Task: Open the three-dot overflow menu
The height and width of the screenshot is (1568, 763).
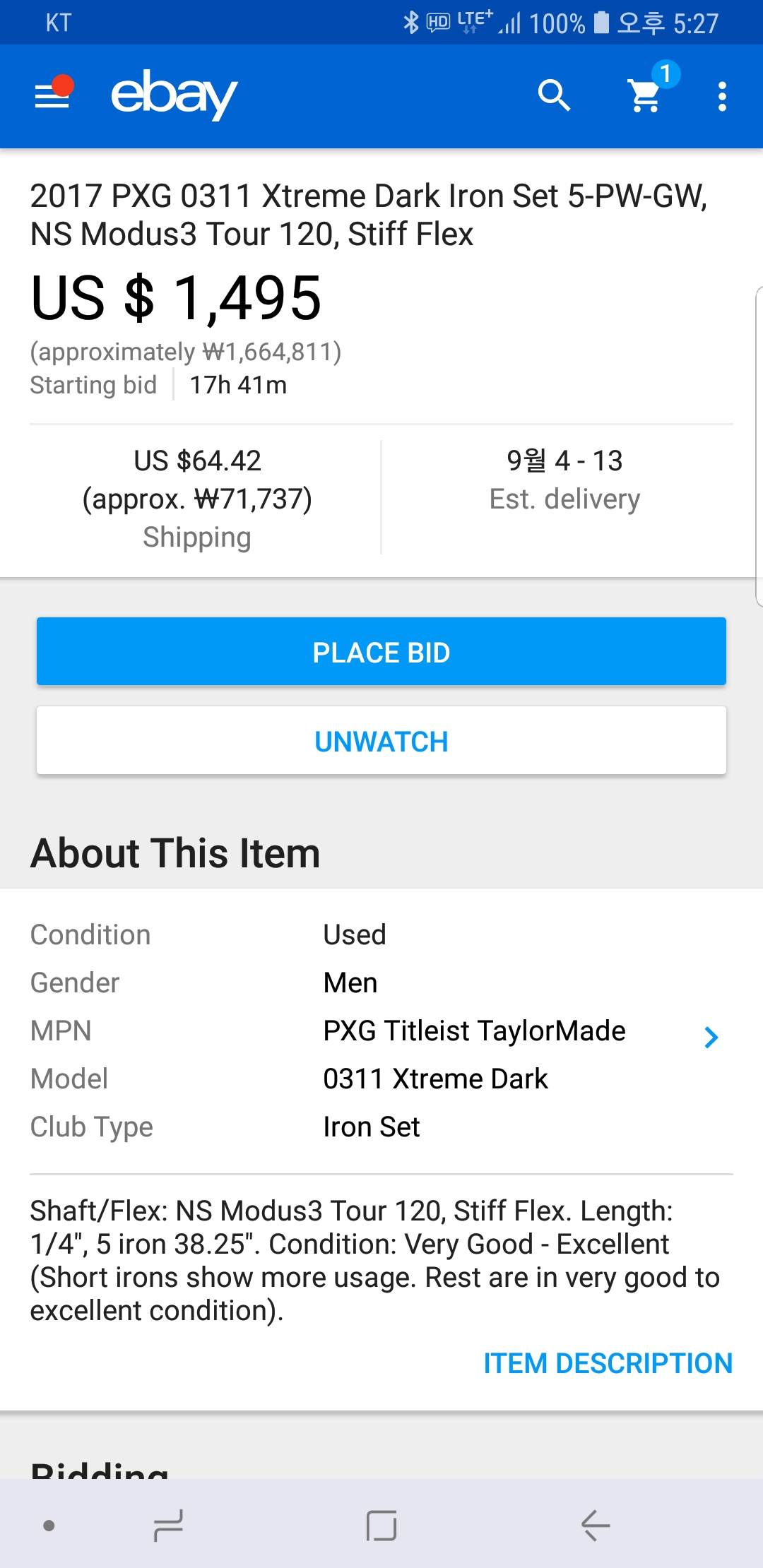Action: [721, 96]
